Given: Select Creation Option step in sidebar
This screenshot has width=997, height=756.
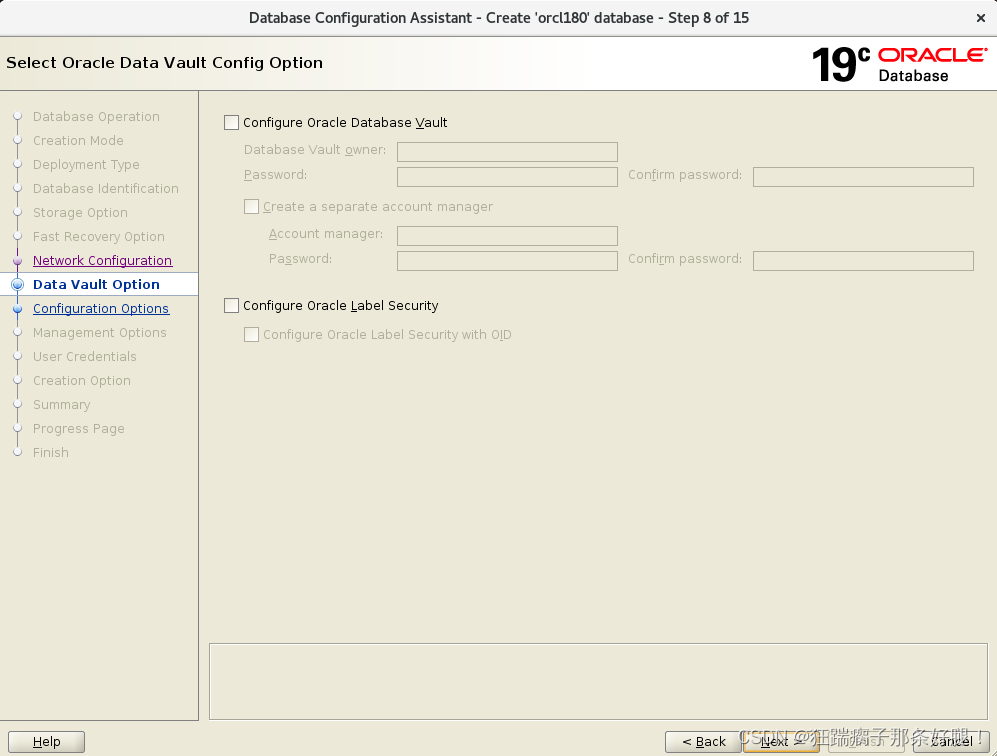Looking at the screenshot, I should 81,381.
